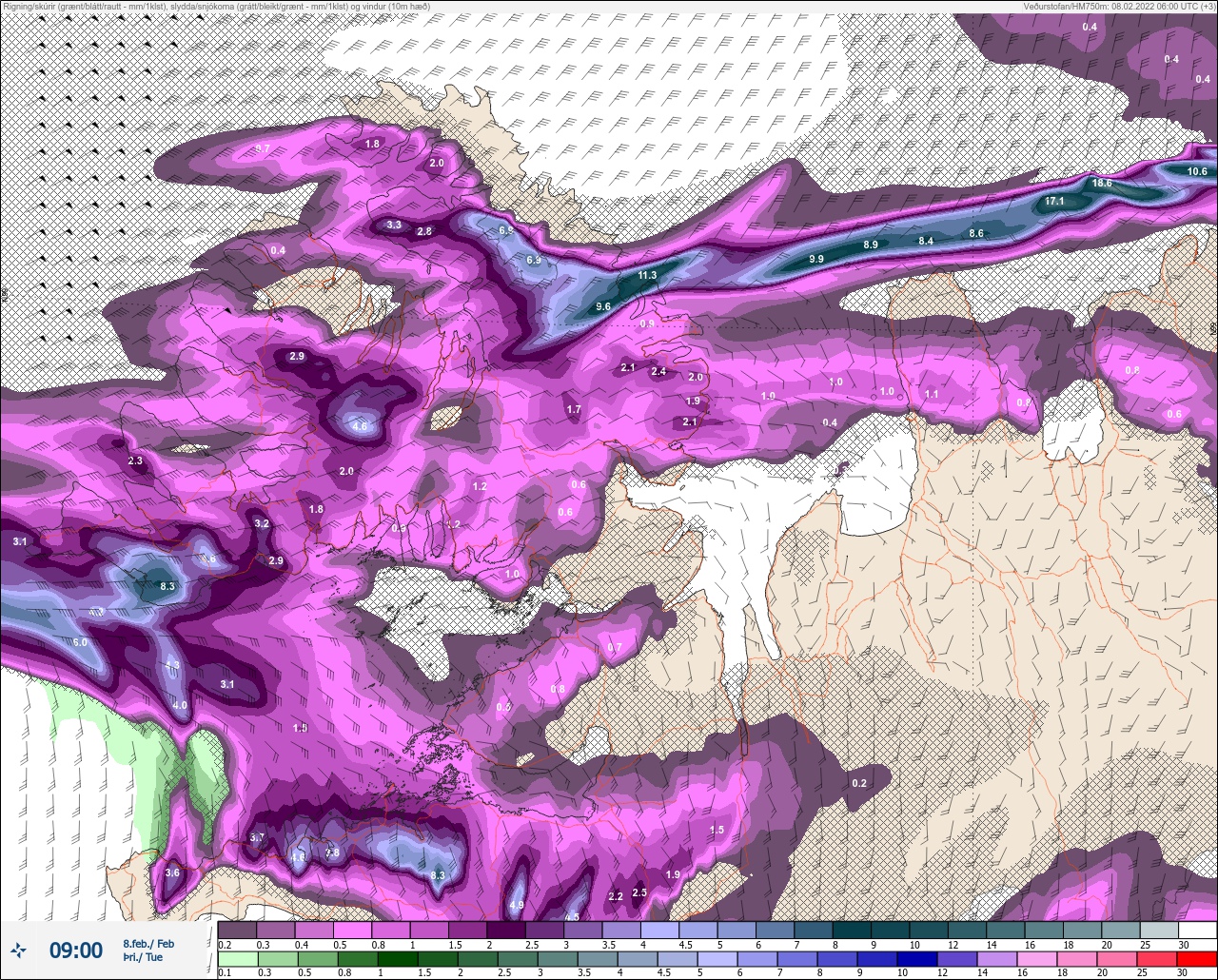Select the 09:00 forecast time display

[76, 950]
